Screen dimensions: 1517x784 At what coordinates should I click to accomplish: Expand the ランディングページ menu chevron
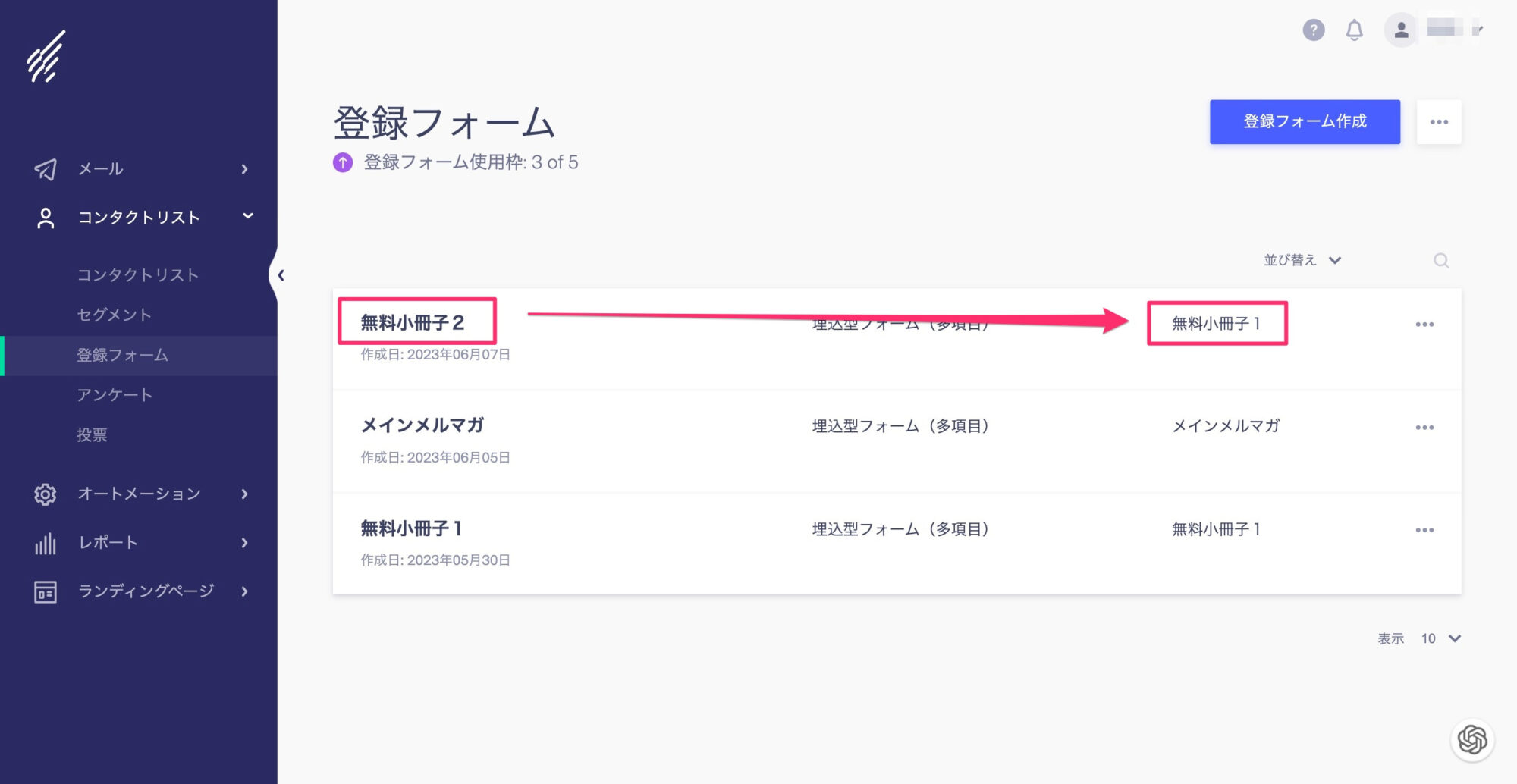coord(244,591)
